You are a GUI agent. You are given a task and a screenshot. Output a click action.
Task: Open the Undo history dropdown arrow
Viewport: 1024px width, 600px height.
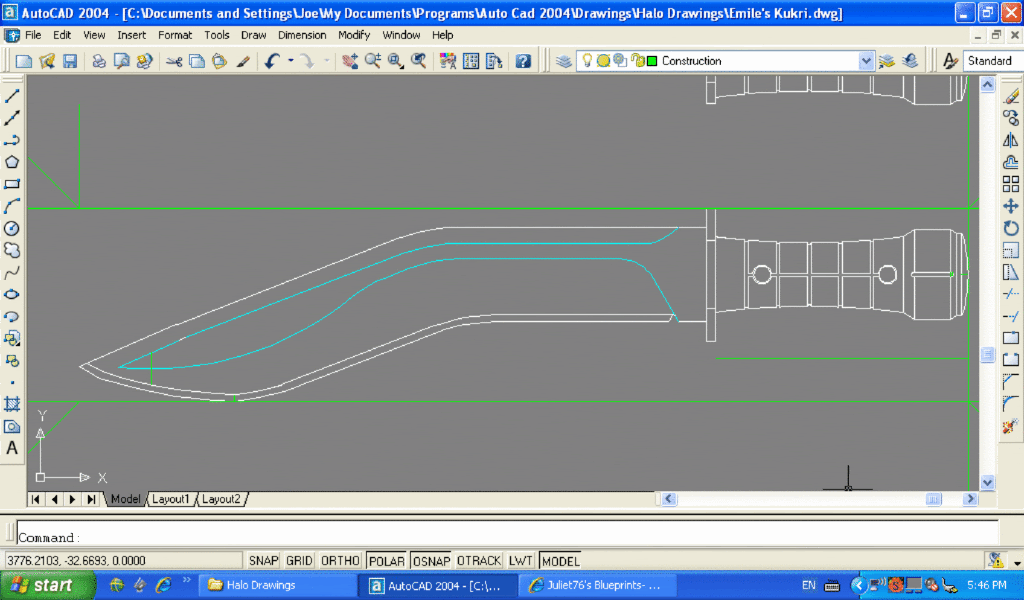[x=291, y=61]
